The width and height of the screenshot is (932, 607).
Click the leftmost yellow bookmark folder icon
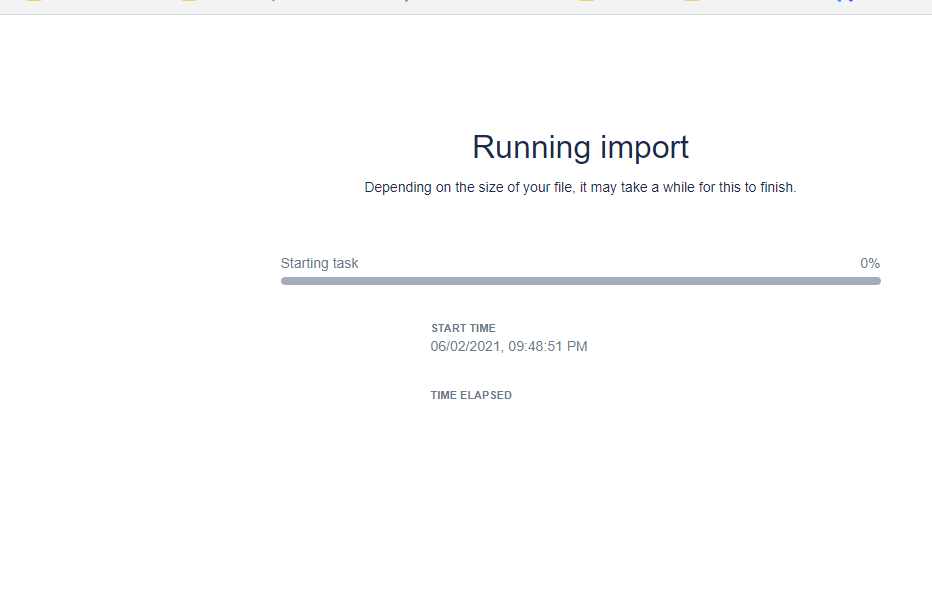33,1
